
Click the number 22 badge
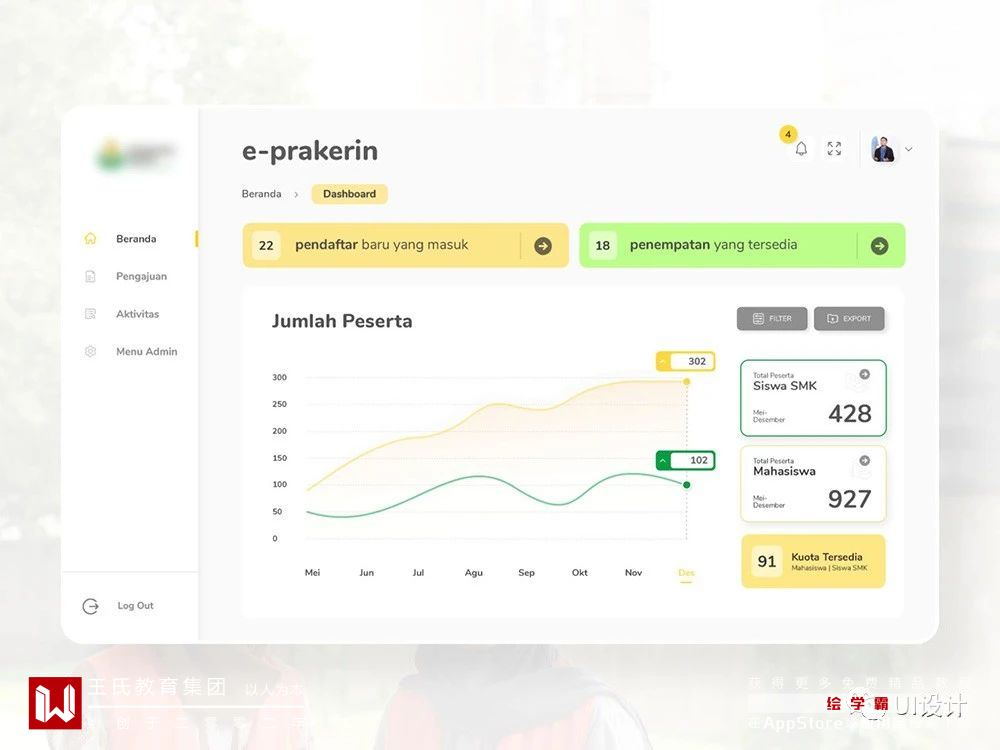pos(266,246)
